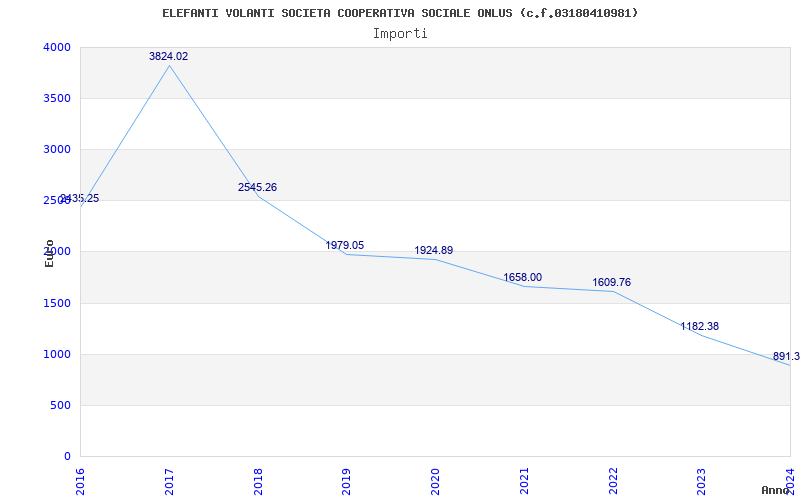
Task: Click the 0 y-axis tick label
Action: pyautogui.click(x=67, y=456)
